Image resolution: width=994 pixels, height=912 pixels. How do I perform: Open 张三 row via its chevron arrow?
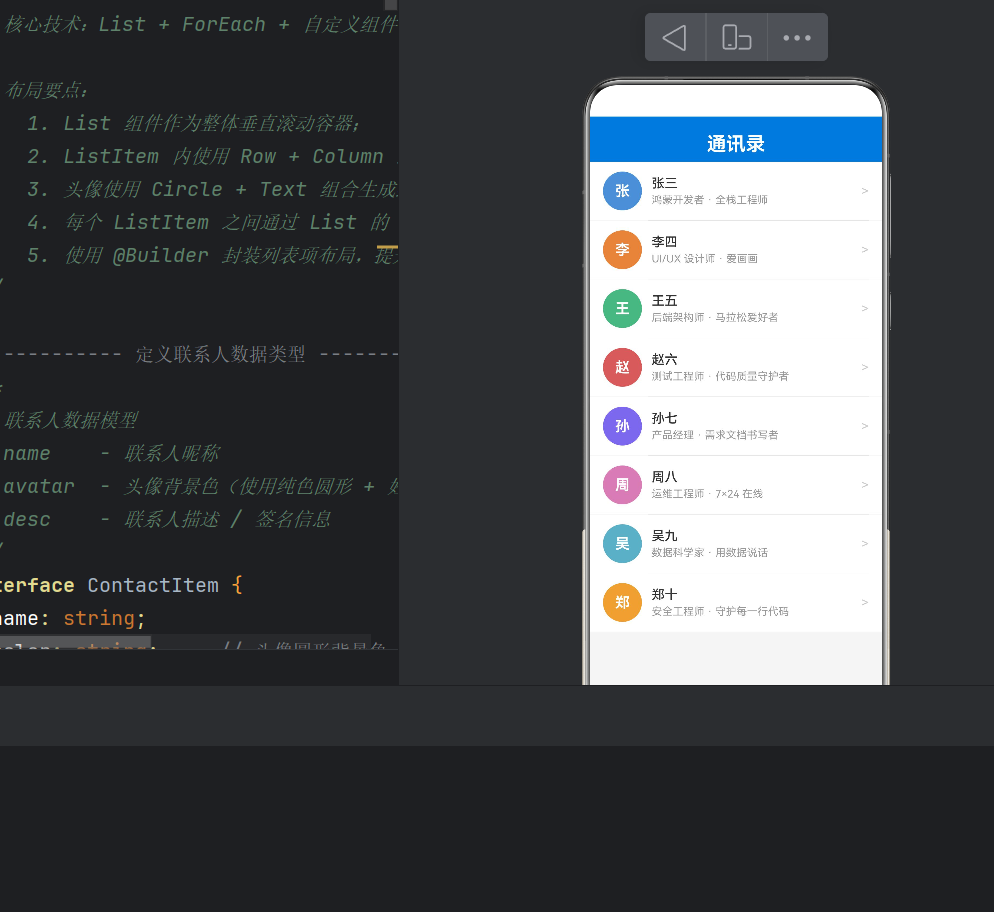tap(865, 191)
